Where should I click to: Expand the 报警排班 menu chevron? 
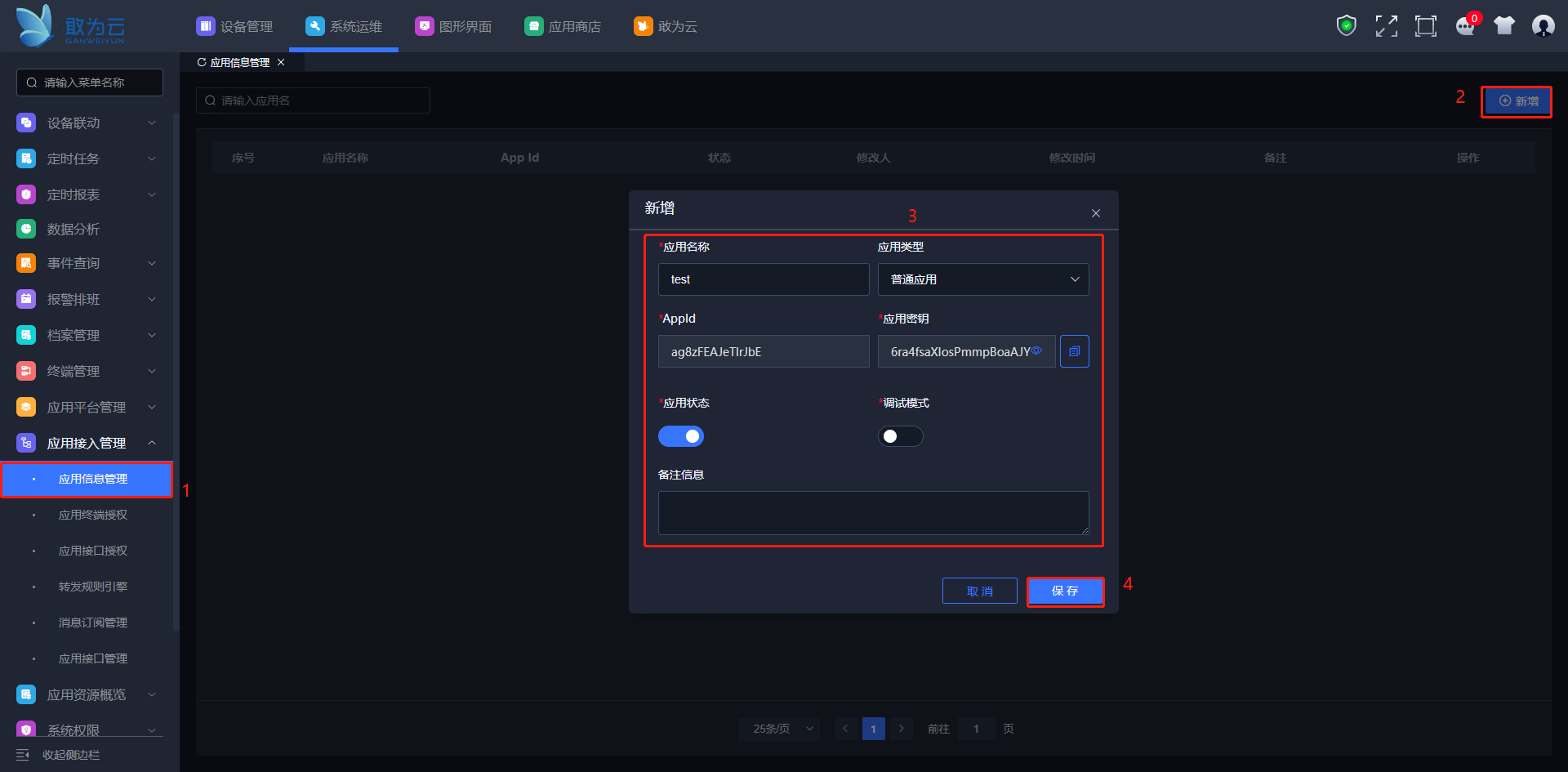[152, 299]
